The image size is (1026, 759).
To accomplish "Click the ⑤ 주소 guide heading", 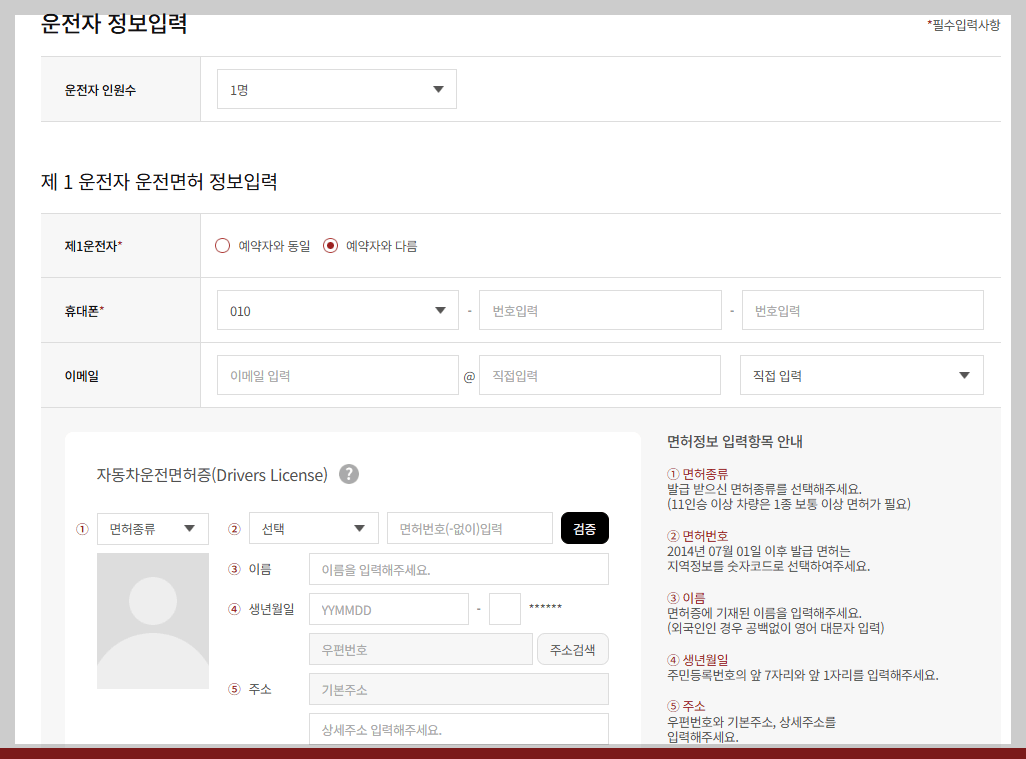I will [686, 706].
